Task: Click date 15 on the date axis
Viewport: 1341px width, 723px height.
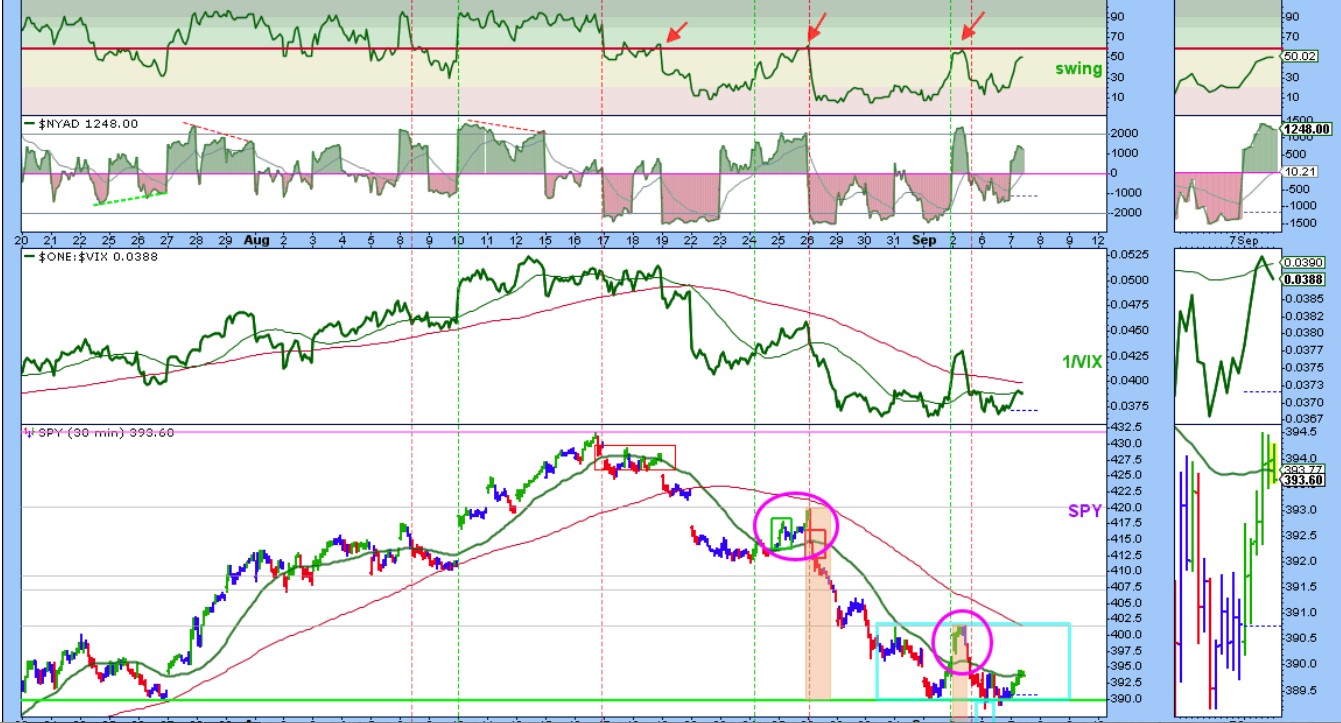Action: (x=546, y=241)
